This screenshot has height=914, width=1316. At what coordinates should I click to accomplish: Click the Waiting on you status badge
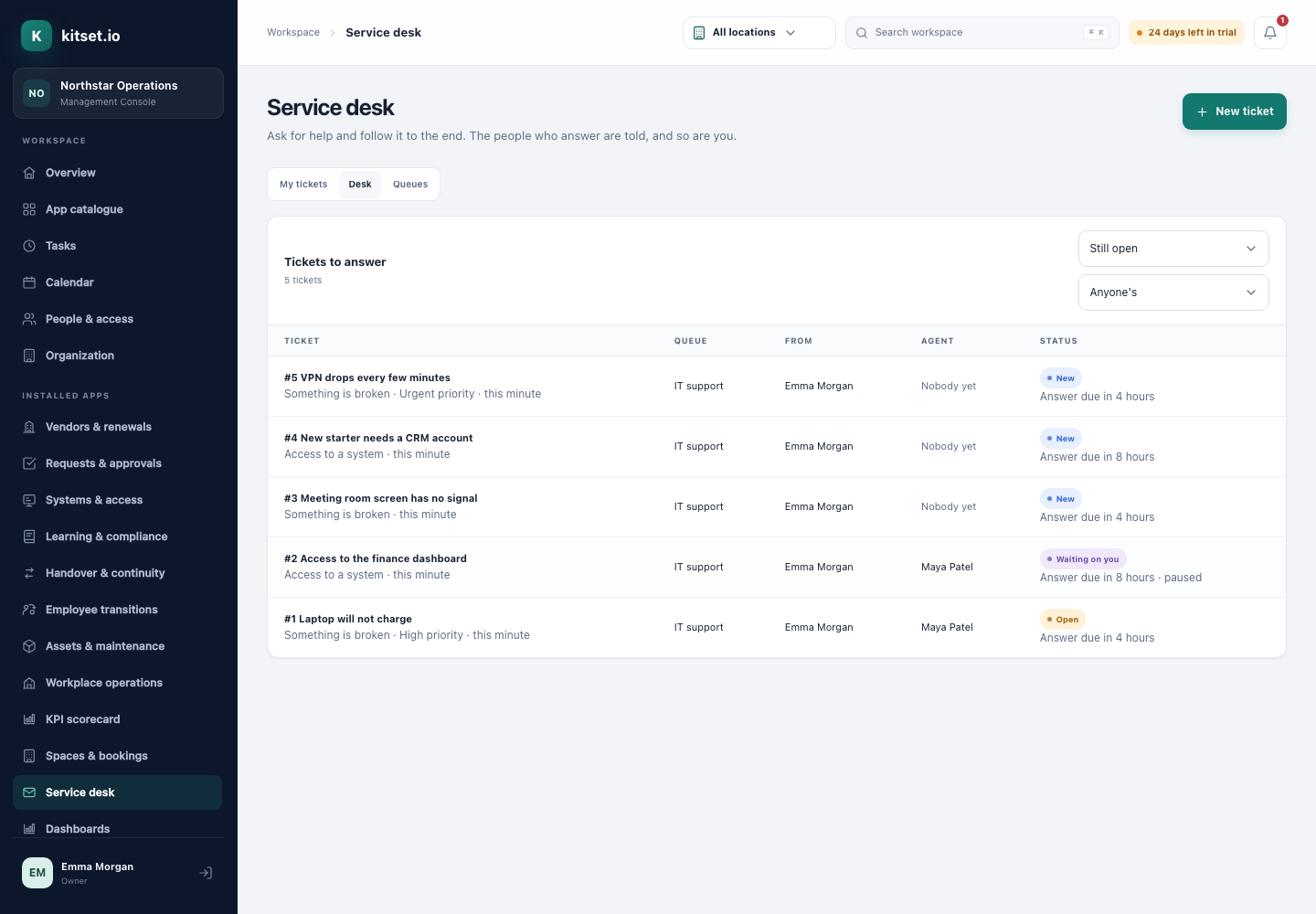[1083, 559]
